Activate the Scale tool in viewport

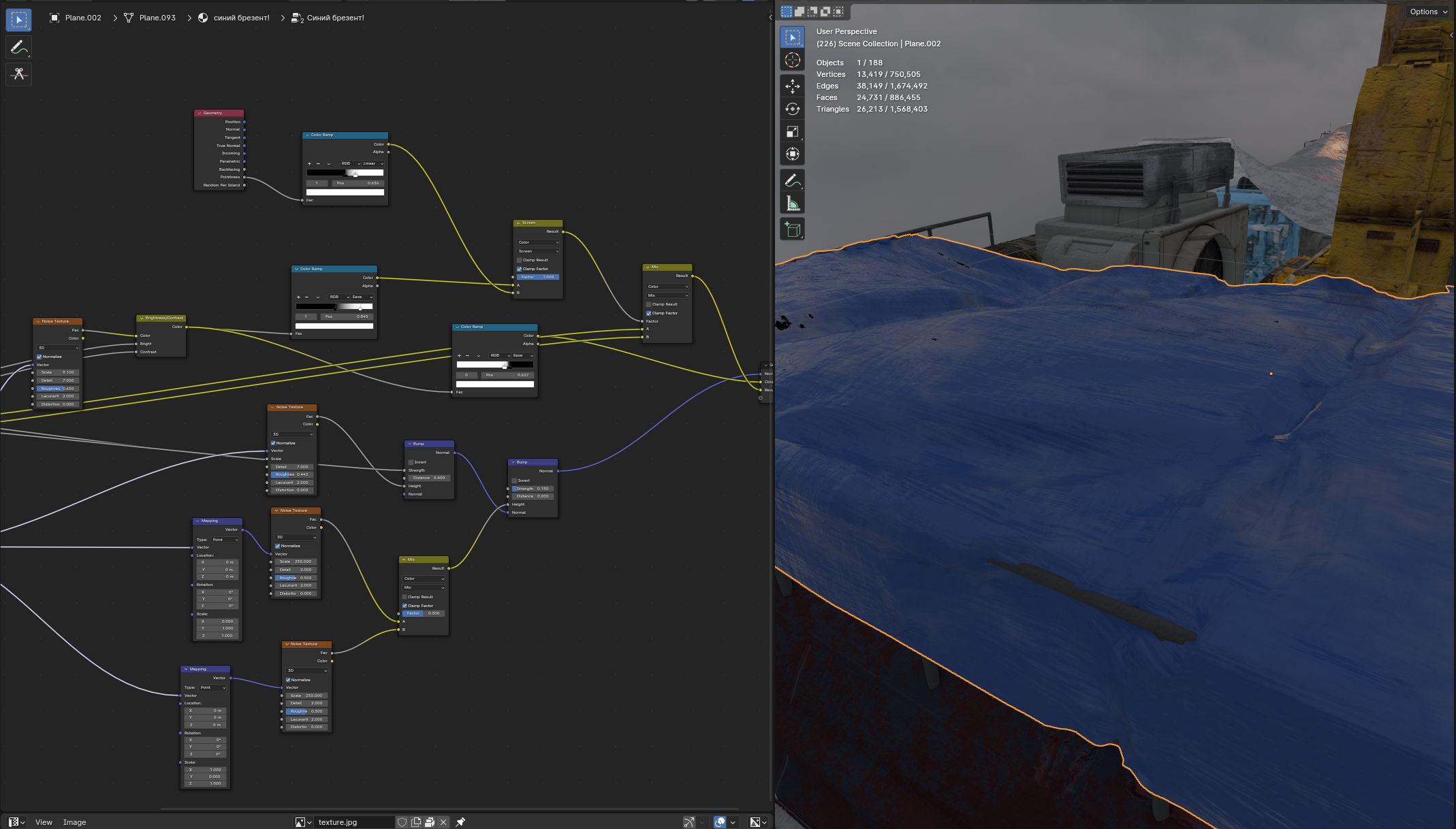click(792, 132)
